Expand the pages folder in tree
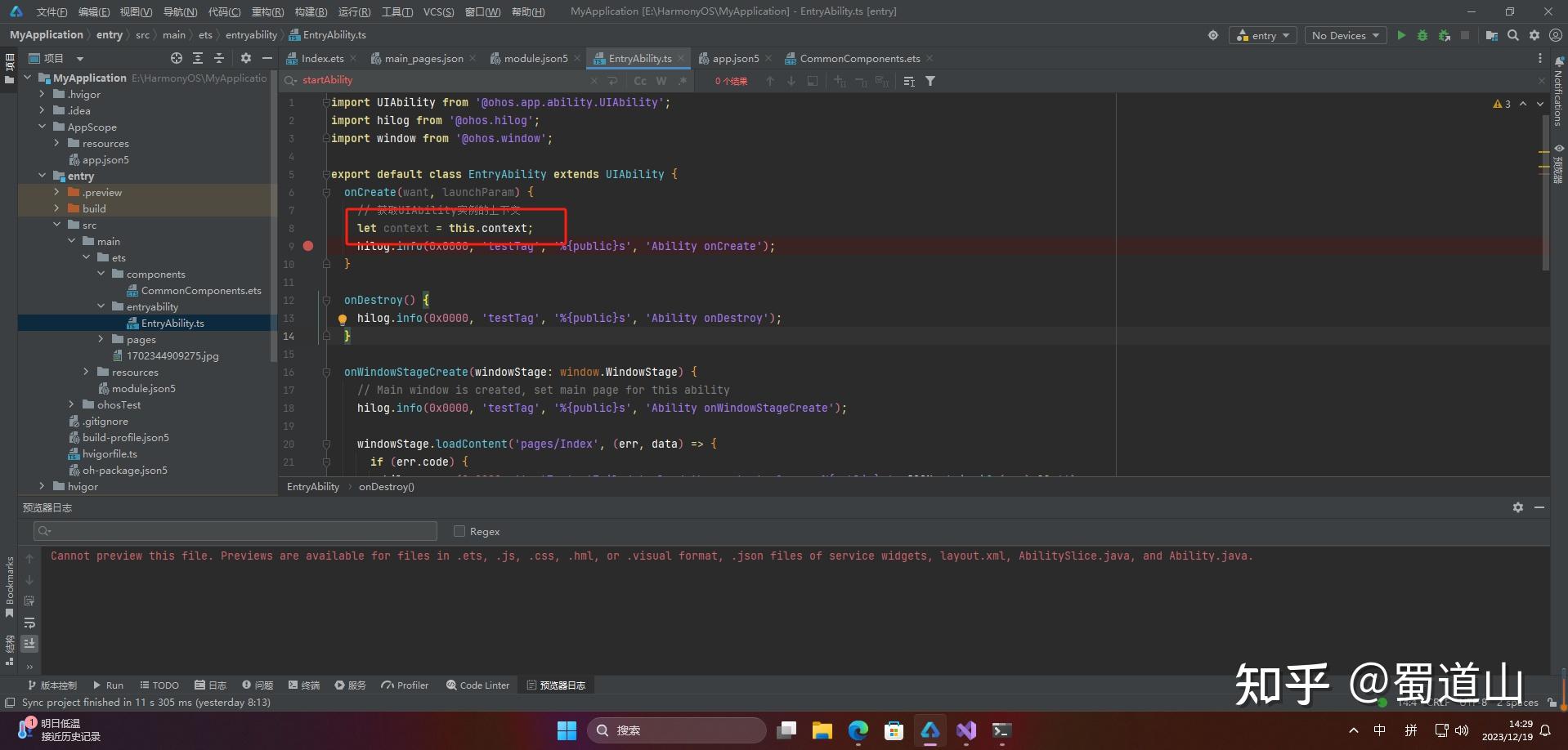 101,339
